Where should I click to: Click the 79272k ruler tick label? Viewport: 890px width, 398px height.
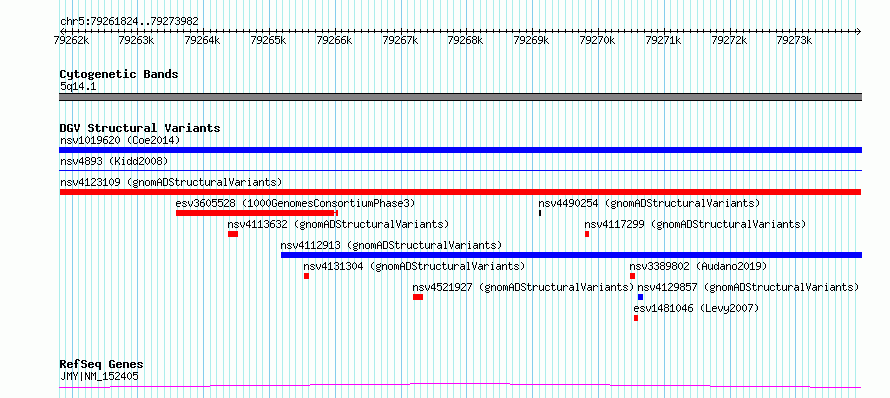point(729,40)
